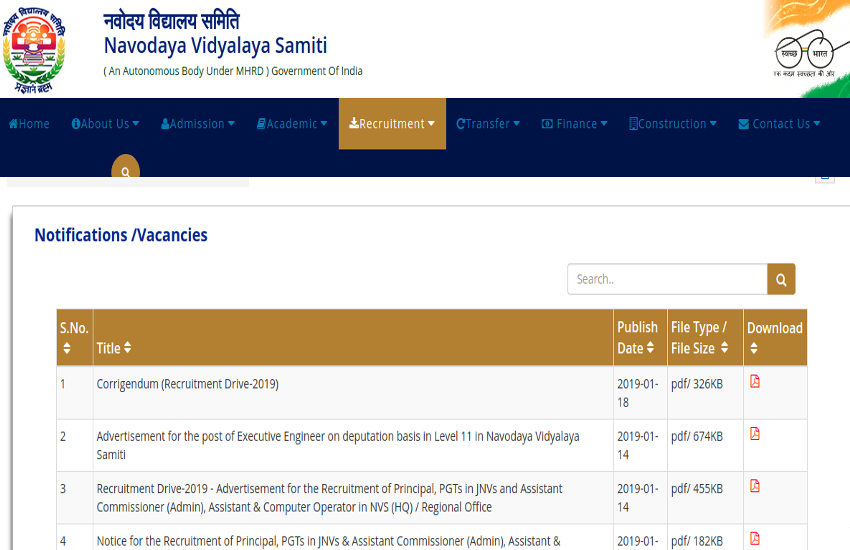The width and height of the screenshot is (850, 550).
Task: Sort notifications by Title column
Action: click(x=114, y=348)
